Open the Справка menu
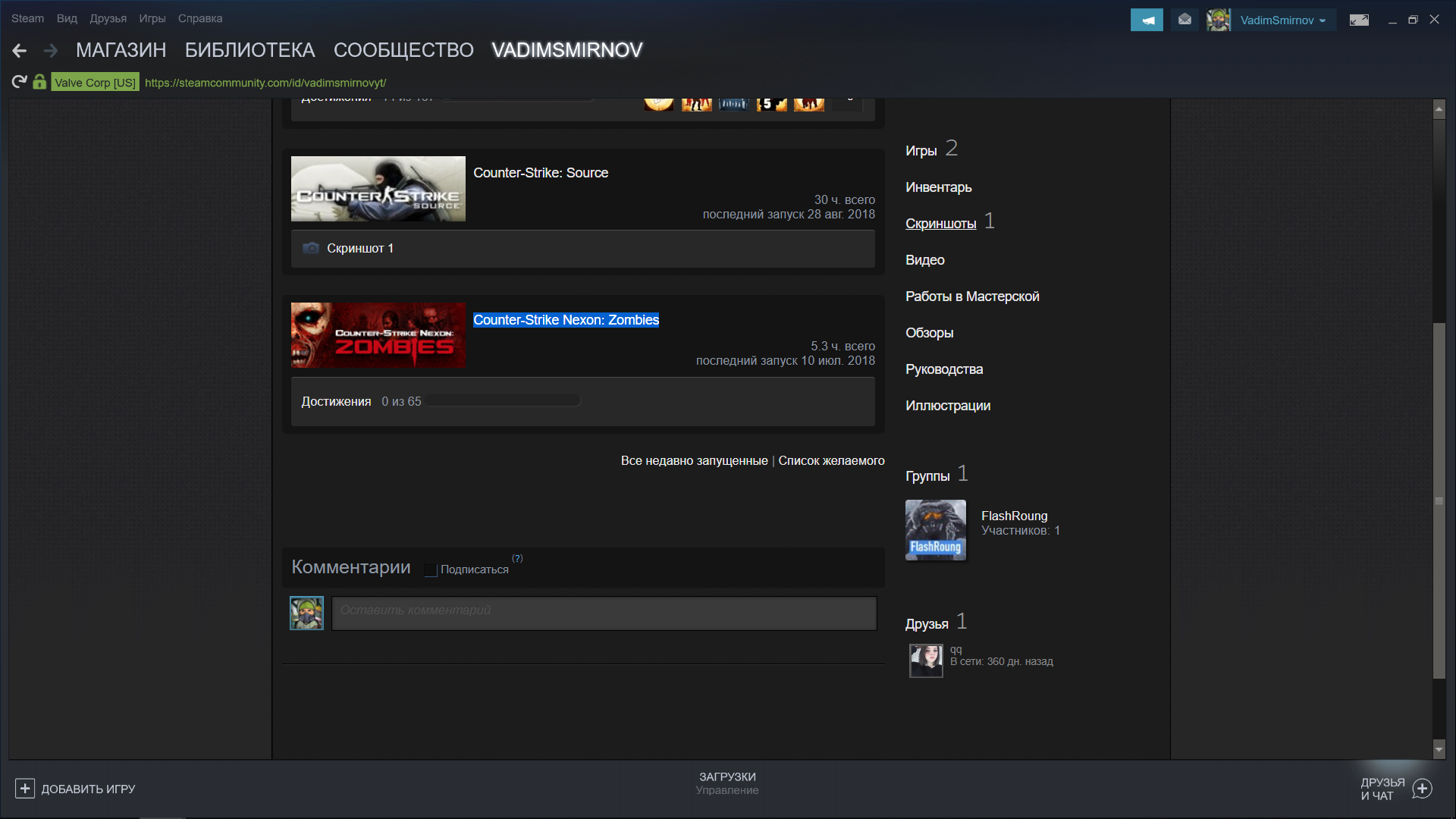The height and width of the screenshot is (819, 1456). pos(200,18)
